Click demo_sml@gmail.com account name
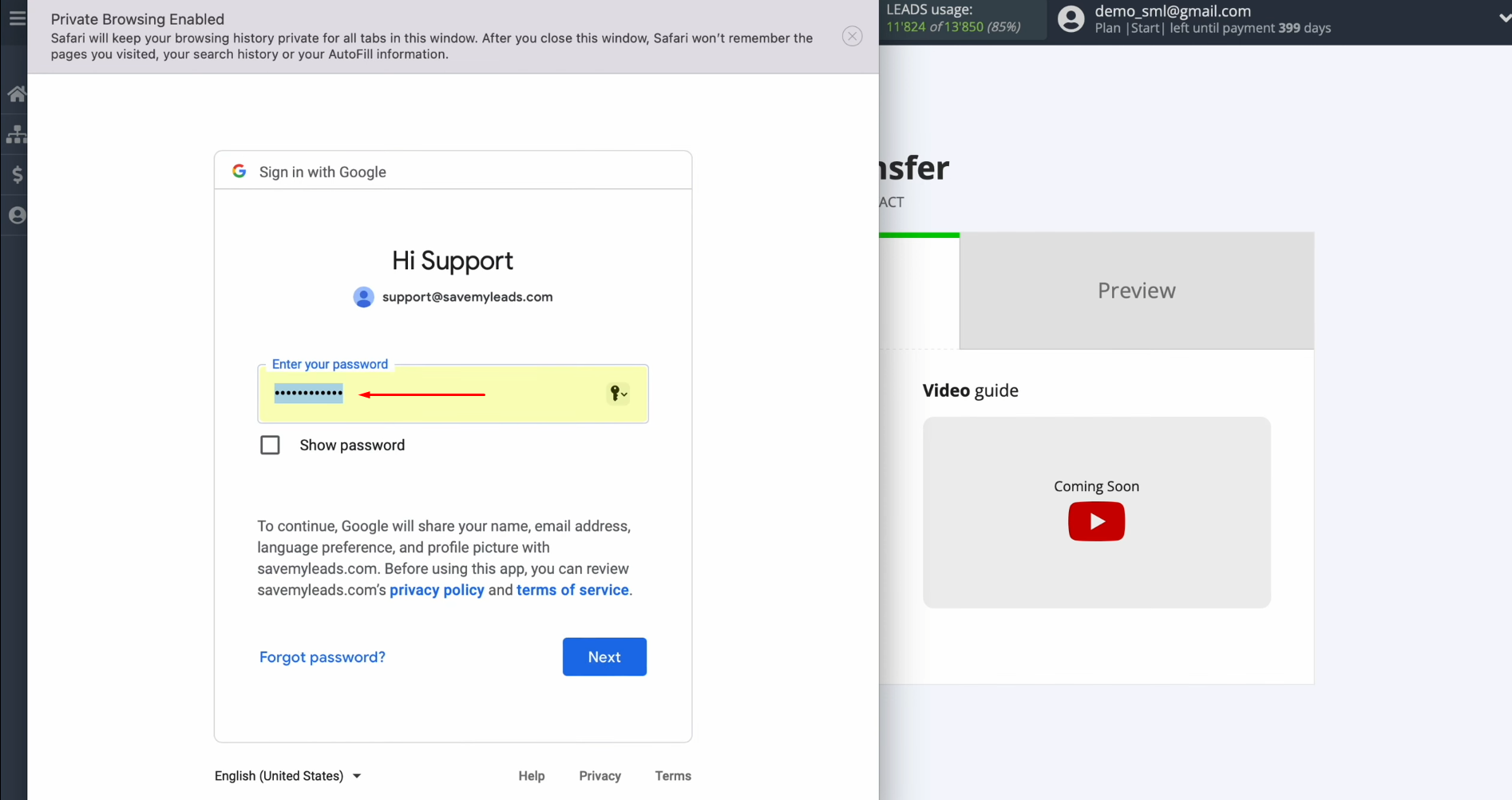 tap(1173, 11)
